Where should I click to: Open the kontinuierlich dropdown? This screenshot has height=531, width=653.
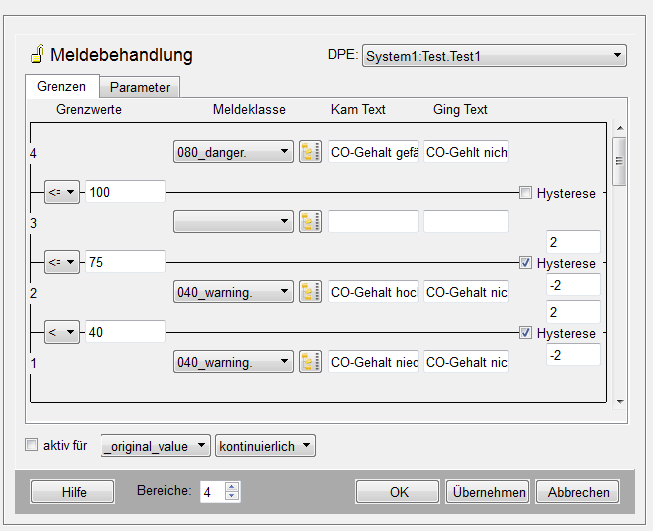(x=265, y=446)
